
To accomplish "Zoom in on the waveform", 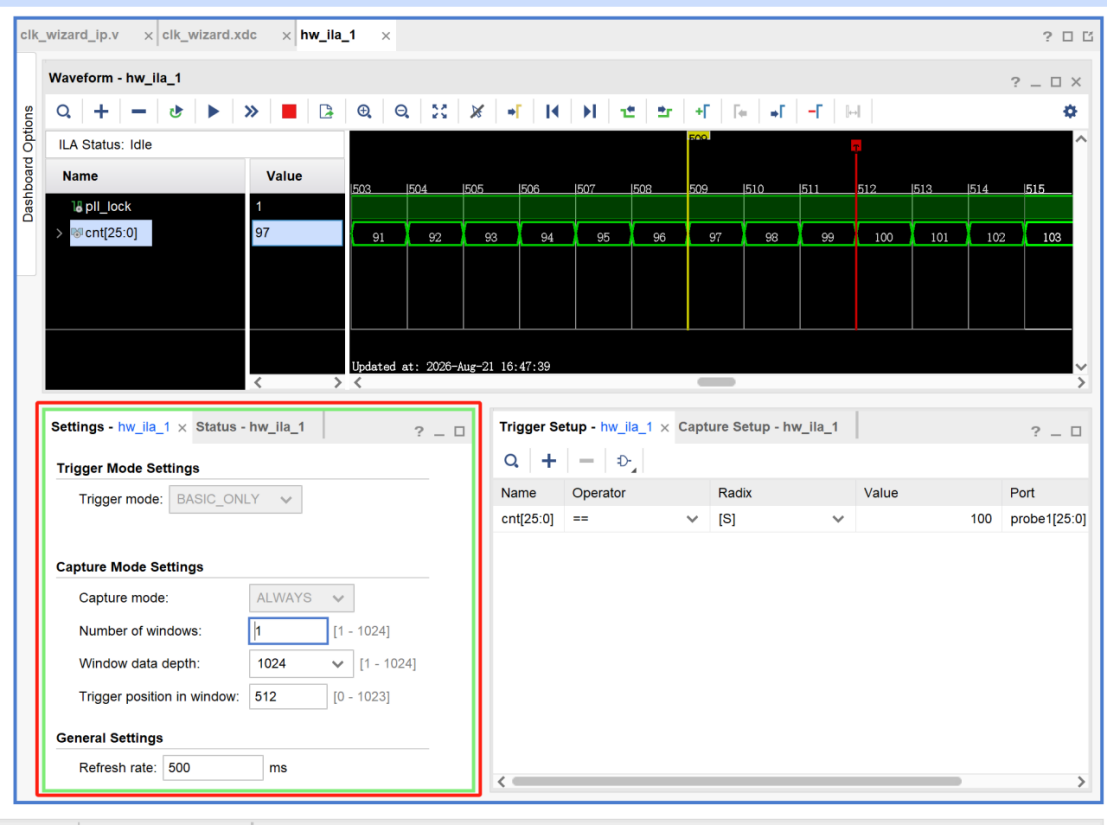I will [364, 112].
